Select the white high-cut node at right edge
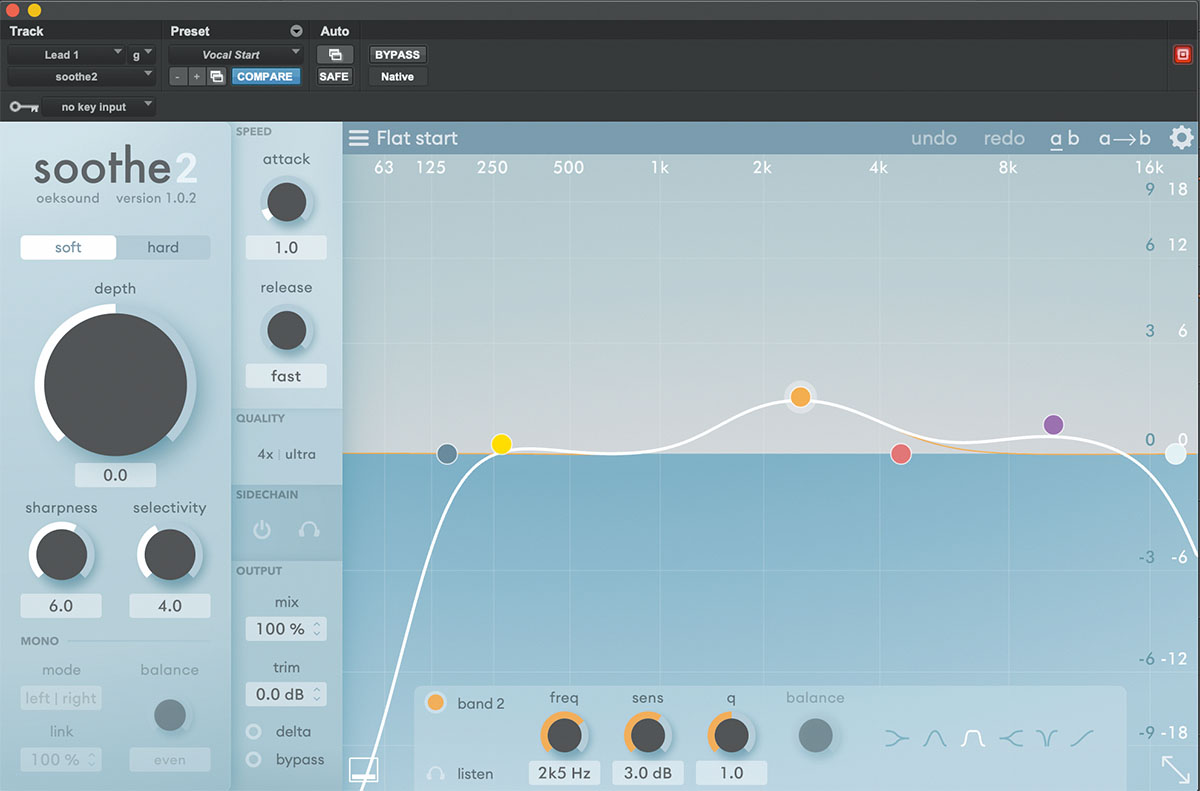The width and height of the screenshot is (1200, 791). (x=1176, y=454)
